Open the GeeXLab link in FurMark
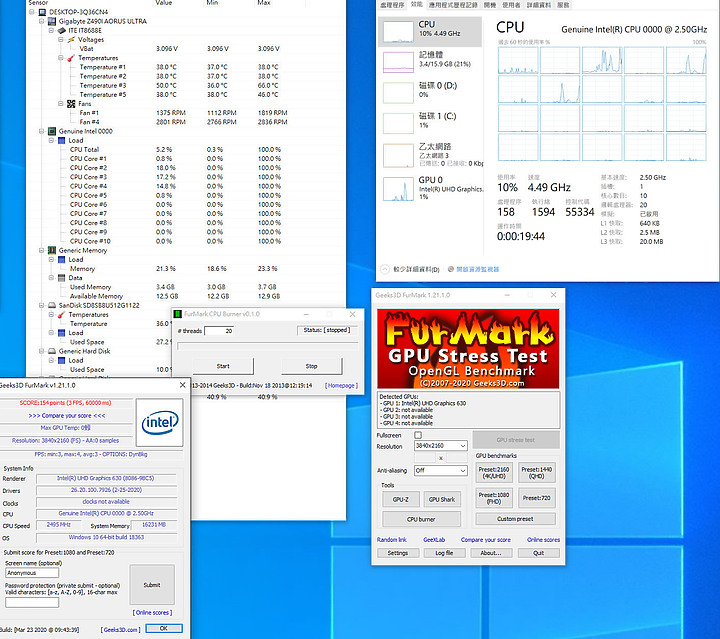The width and height of the screenshot is (720, 639). tap(434, 540)
